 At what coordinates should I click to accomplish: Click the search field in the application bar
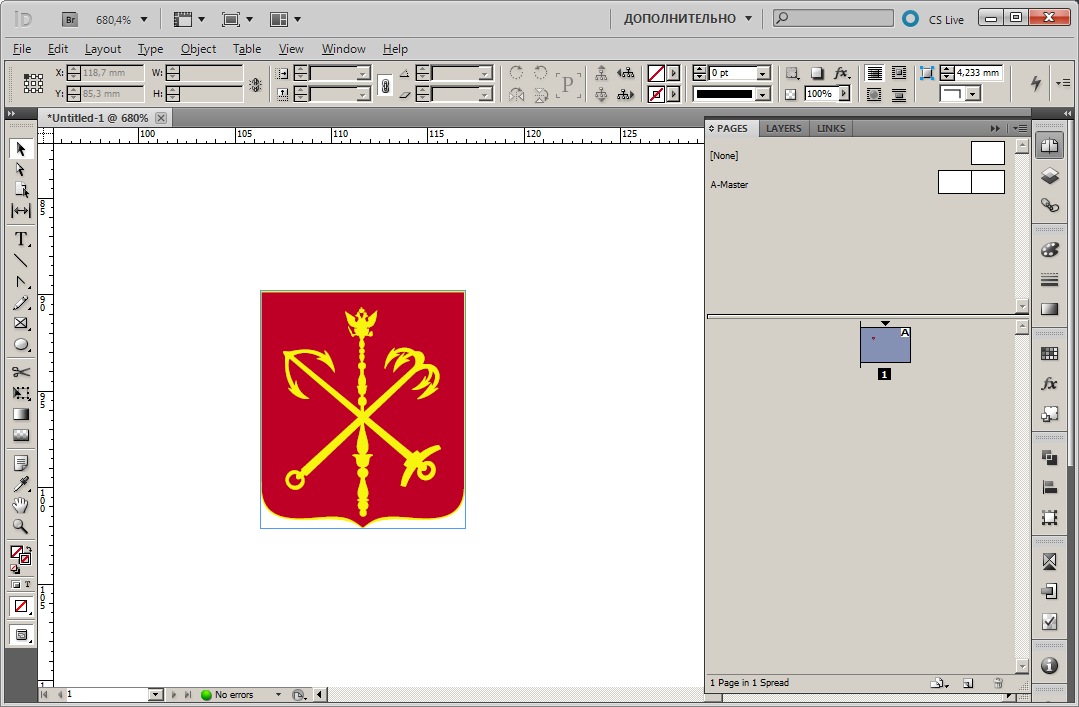coord(833,19)
